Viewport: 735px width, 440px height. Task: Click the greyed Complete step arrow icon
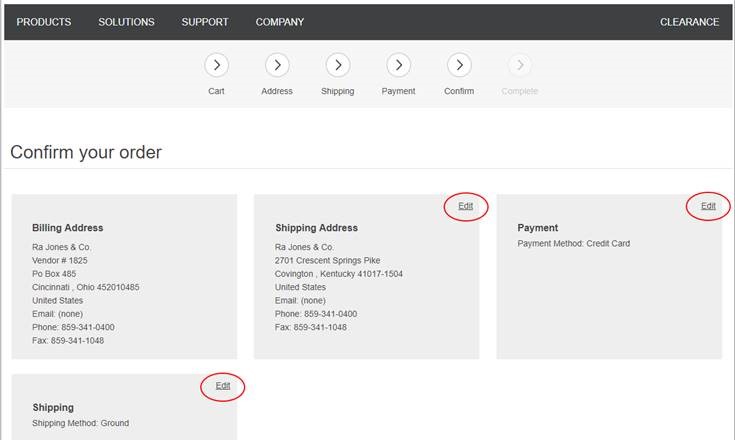pos(520,65)
